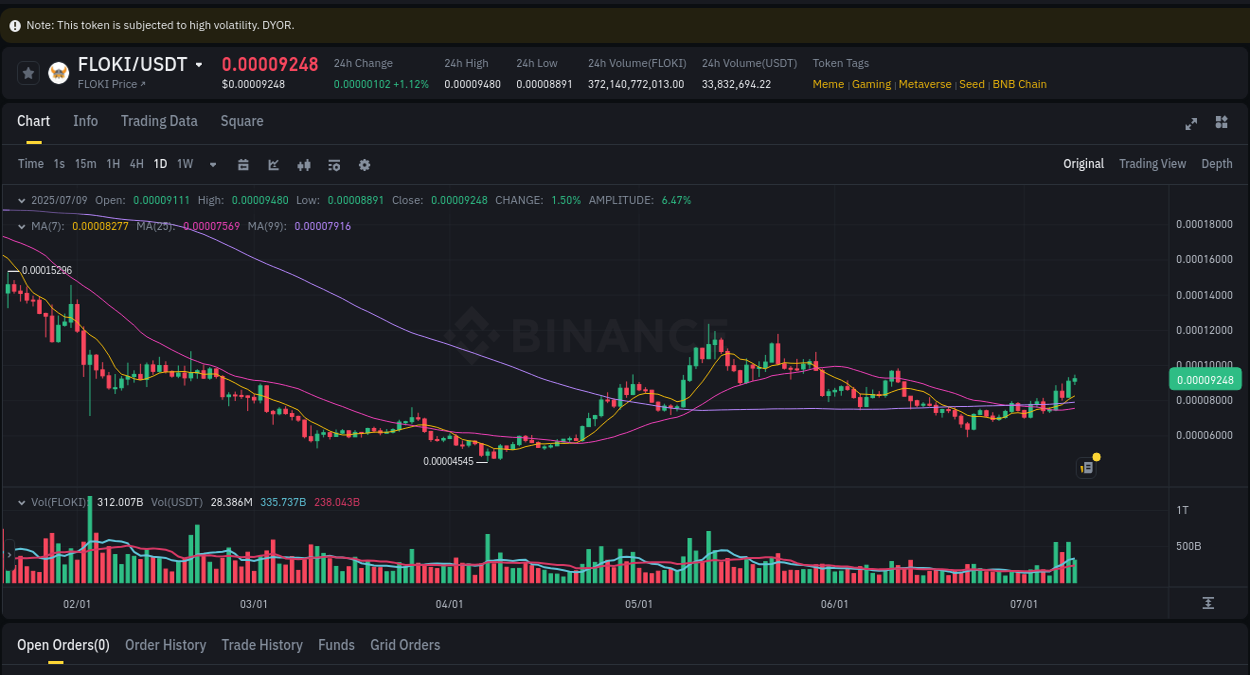
Task: Switch chart to Depth view
Action: pyautogui.click(x=1217, y=163)
